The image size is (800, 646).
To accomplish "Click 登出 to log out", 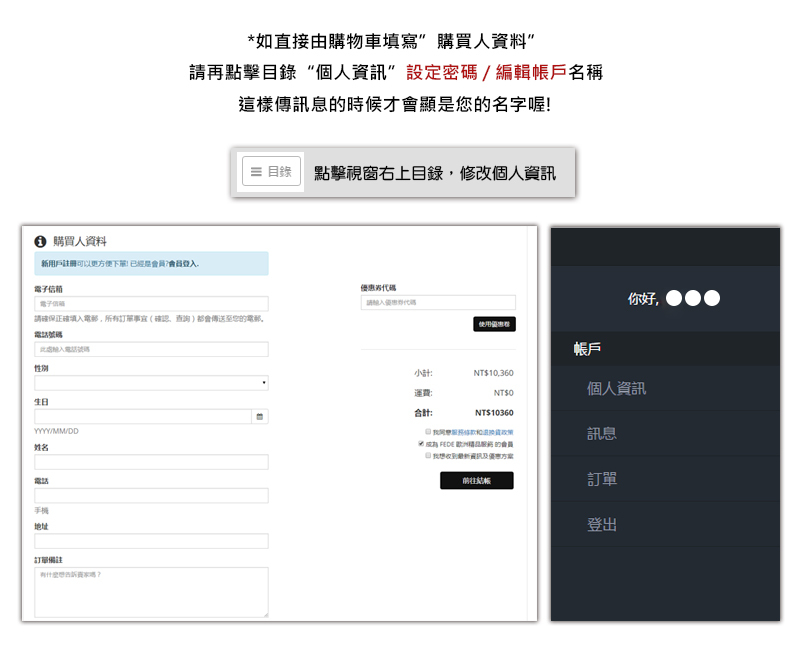I will click(601, 524).
